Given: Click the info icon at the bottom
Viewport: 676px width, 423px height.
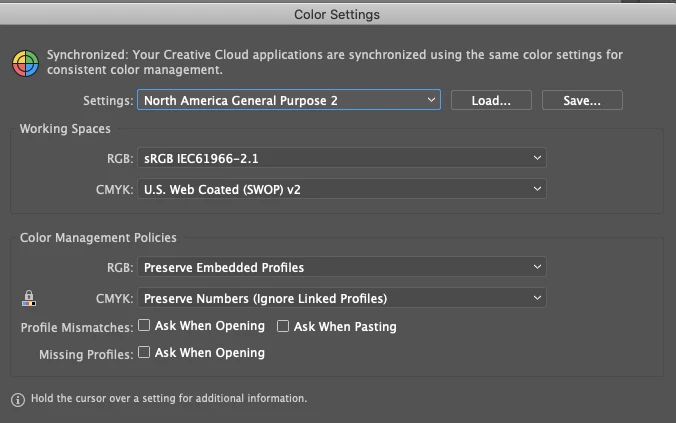Looking at the screenshot, I should click(18, 399).
